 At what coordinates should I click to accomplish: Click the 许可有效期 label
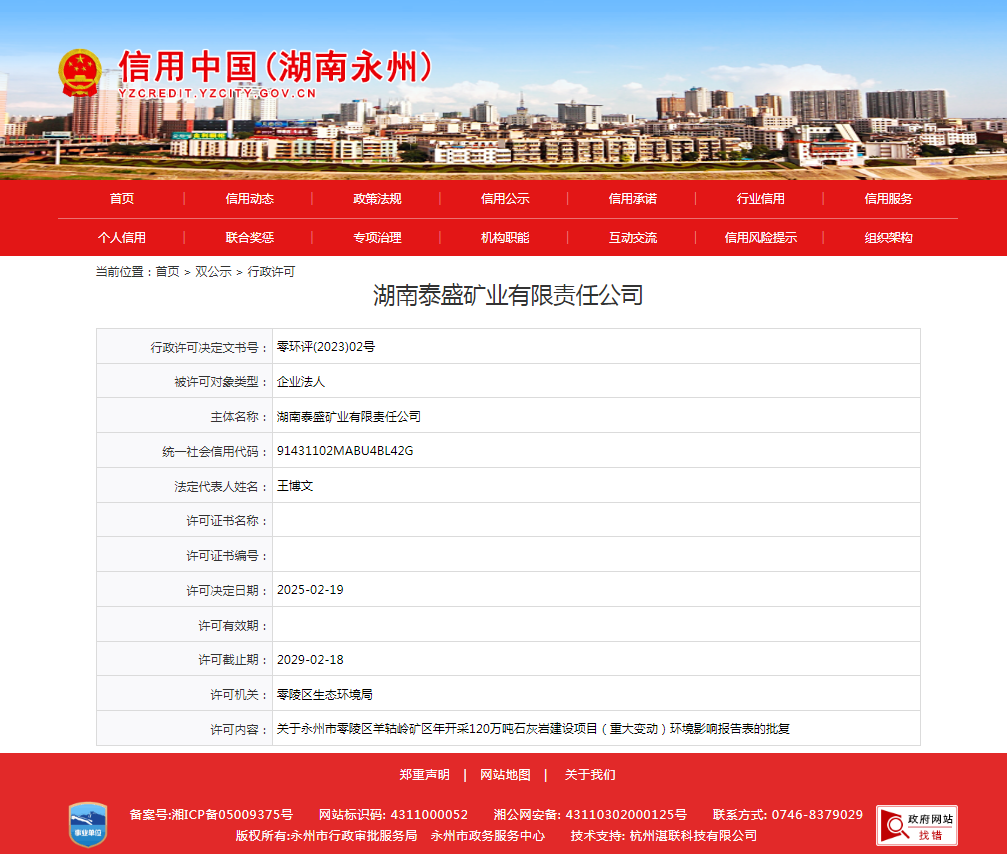232,625
